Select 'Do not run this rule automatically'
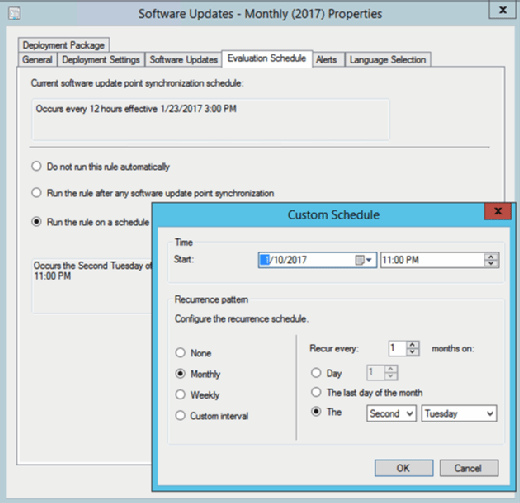Viewport: 520px width, 503px height. click(100, 166)
